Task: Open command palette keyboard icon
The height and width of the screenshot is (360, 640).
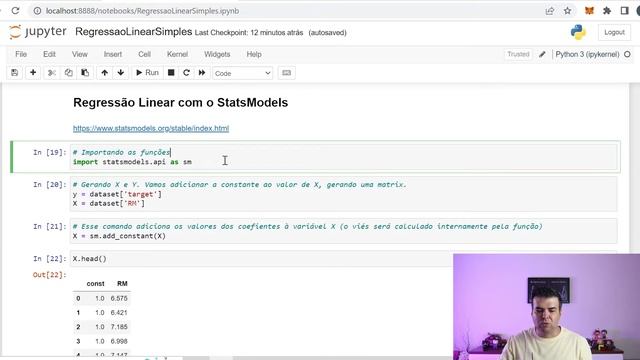Action: click(287, 73)
